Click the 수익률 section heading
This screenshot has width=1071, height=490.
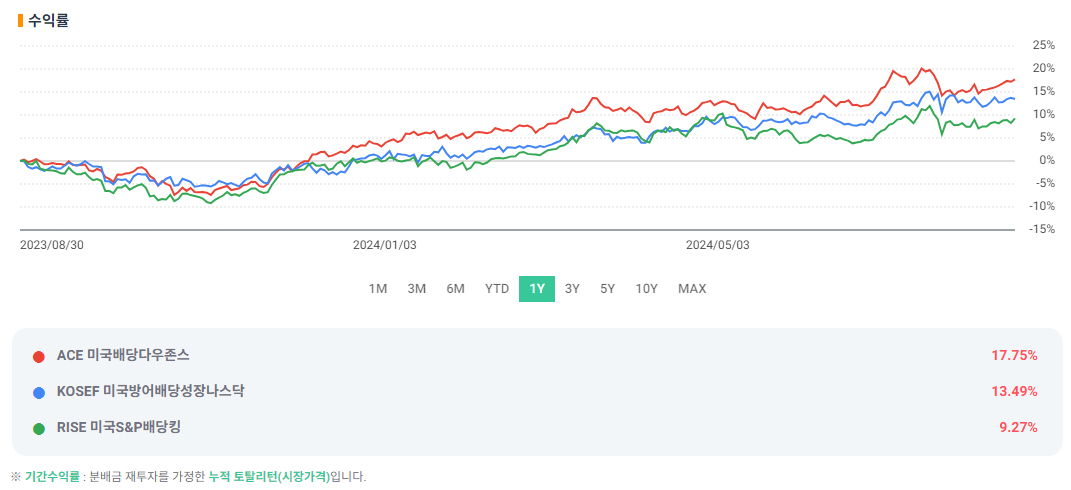[x=48, y=20]
